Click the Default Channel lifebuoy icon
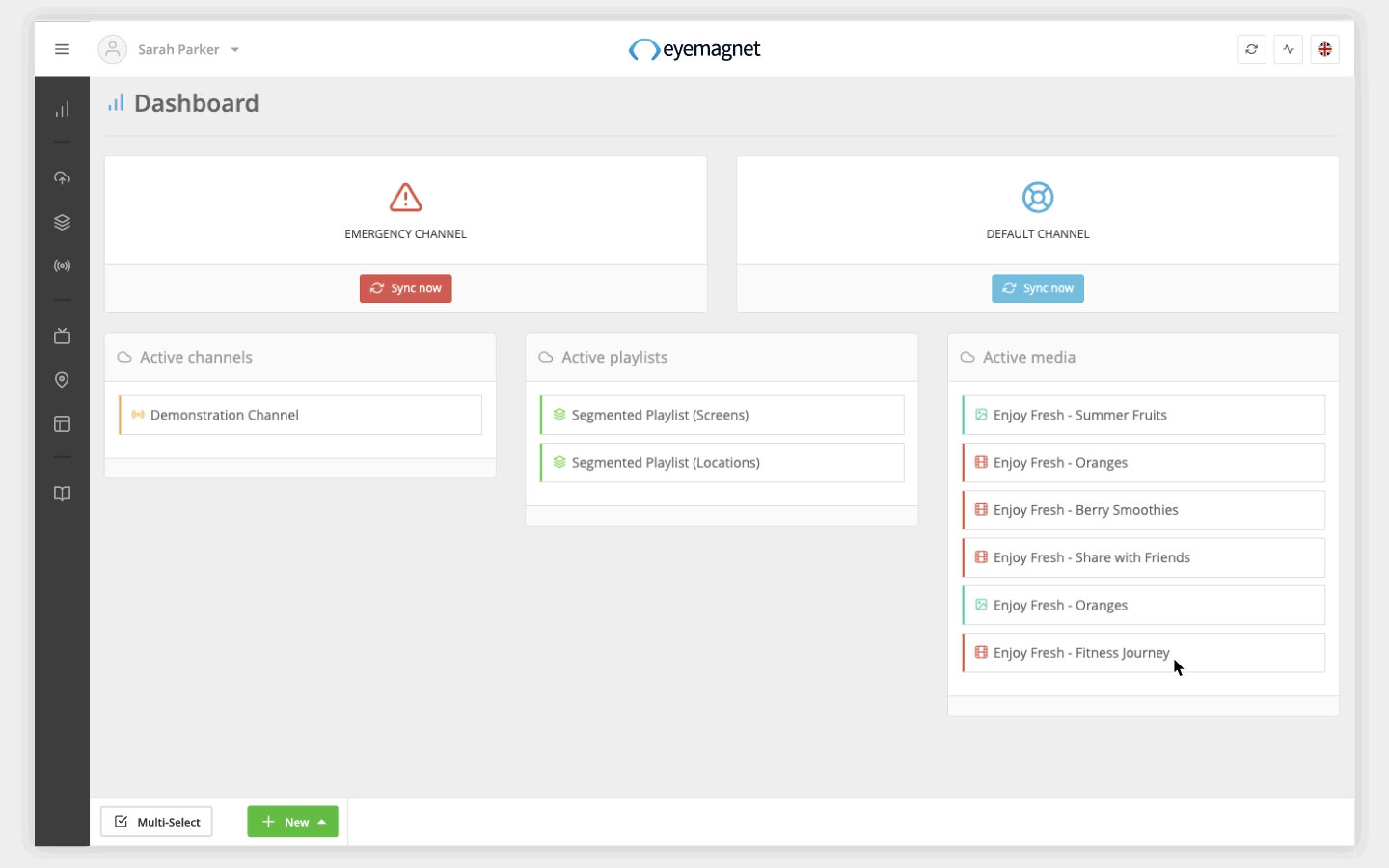The width and height of the screenshot is (1389, 868). point(1038,197)
